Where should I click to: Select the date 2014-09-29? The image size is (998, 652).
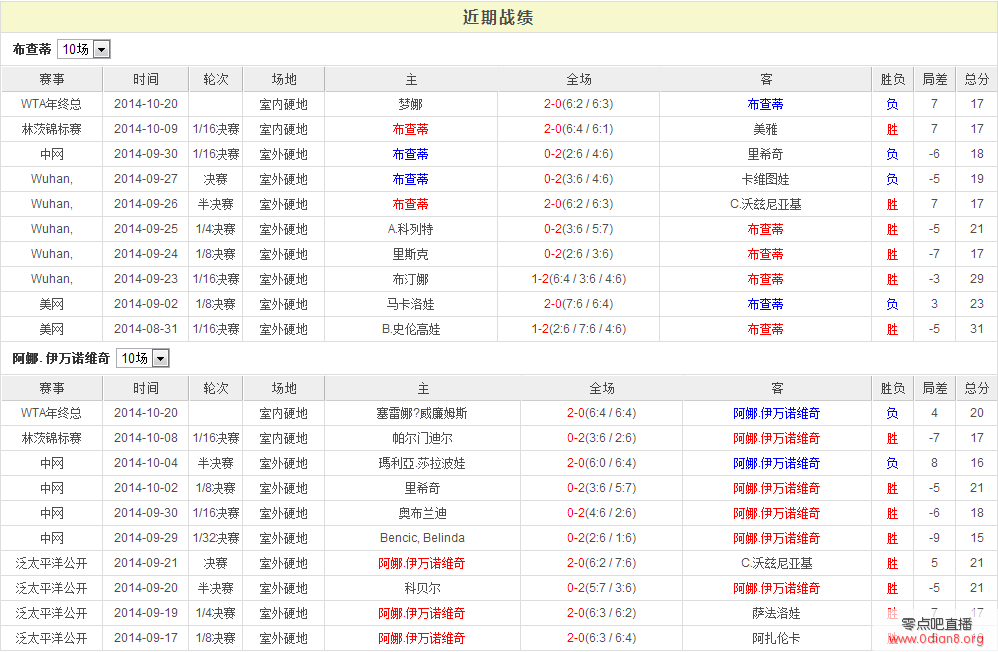click(146, 538)
